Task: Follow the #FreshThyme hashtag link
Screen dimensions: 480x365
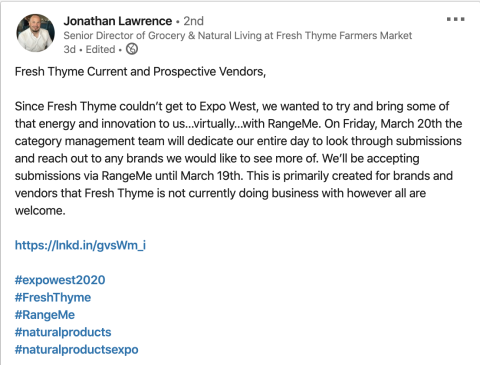Action: (x=53, y=297)
